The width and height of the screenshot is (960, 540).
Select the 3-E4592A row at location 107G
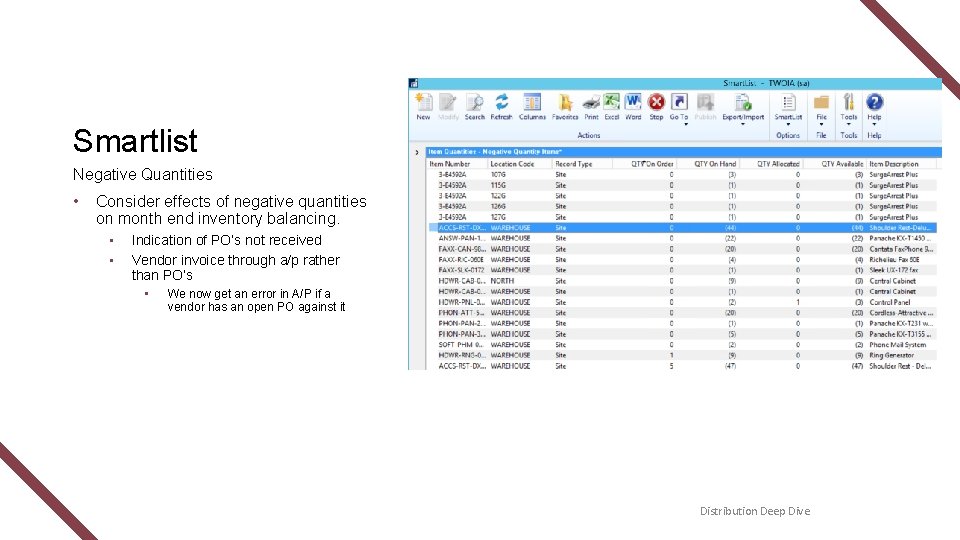tap(682, 174)
